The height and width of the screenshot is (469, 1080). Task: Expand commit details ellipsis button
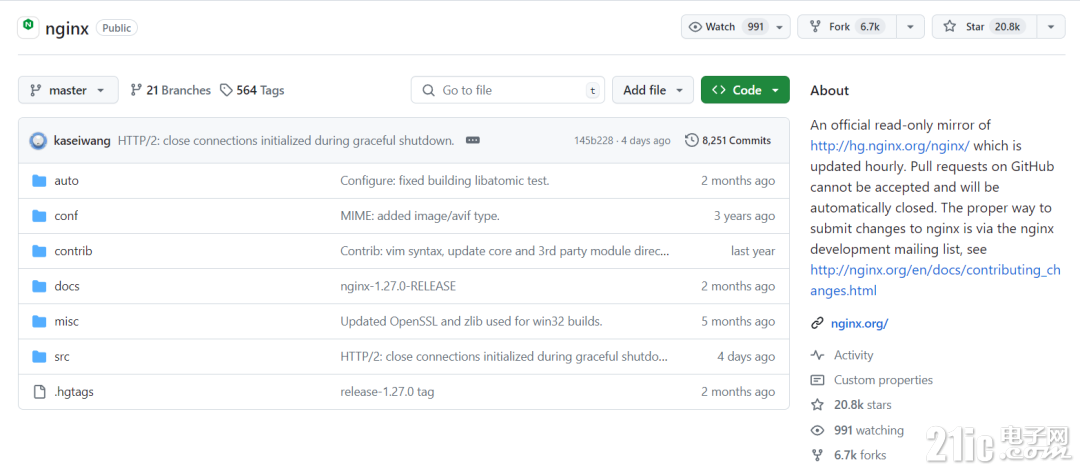[472, 140]
